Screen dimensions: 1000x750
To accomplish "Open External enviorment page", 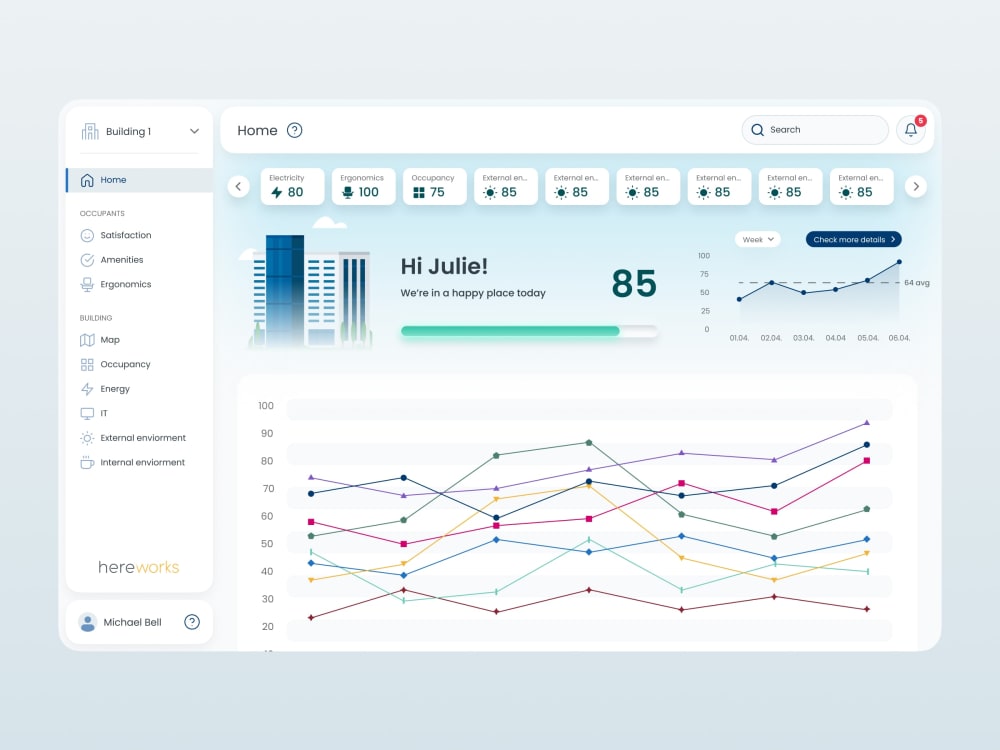I will tap(140, 438).
